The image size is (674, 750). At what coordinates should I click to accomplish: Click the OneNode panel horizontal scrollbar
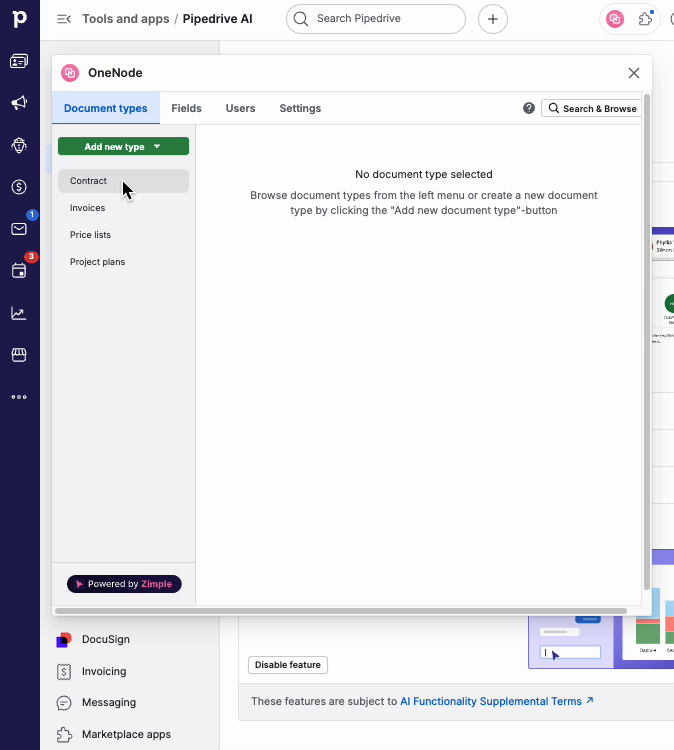[341, 611]
